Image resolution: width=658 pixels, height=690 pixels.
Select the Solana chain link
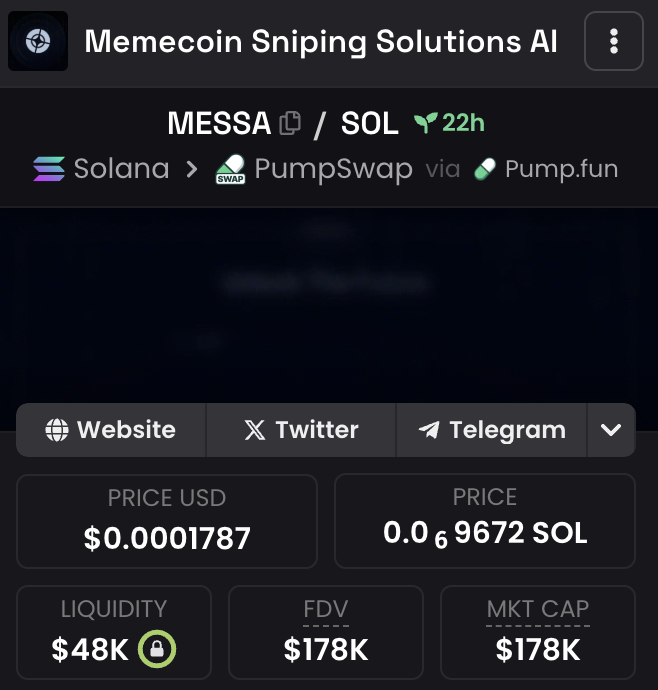click(x=102, y=169)
